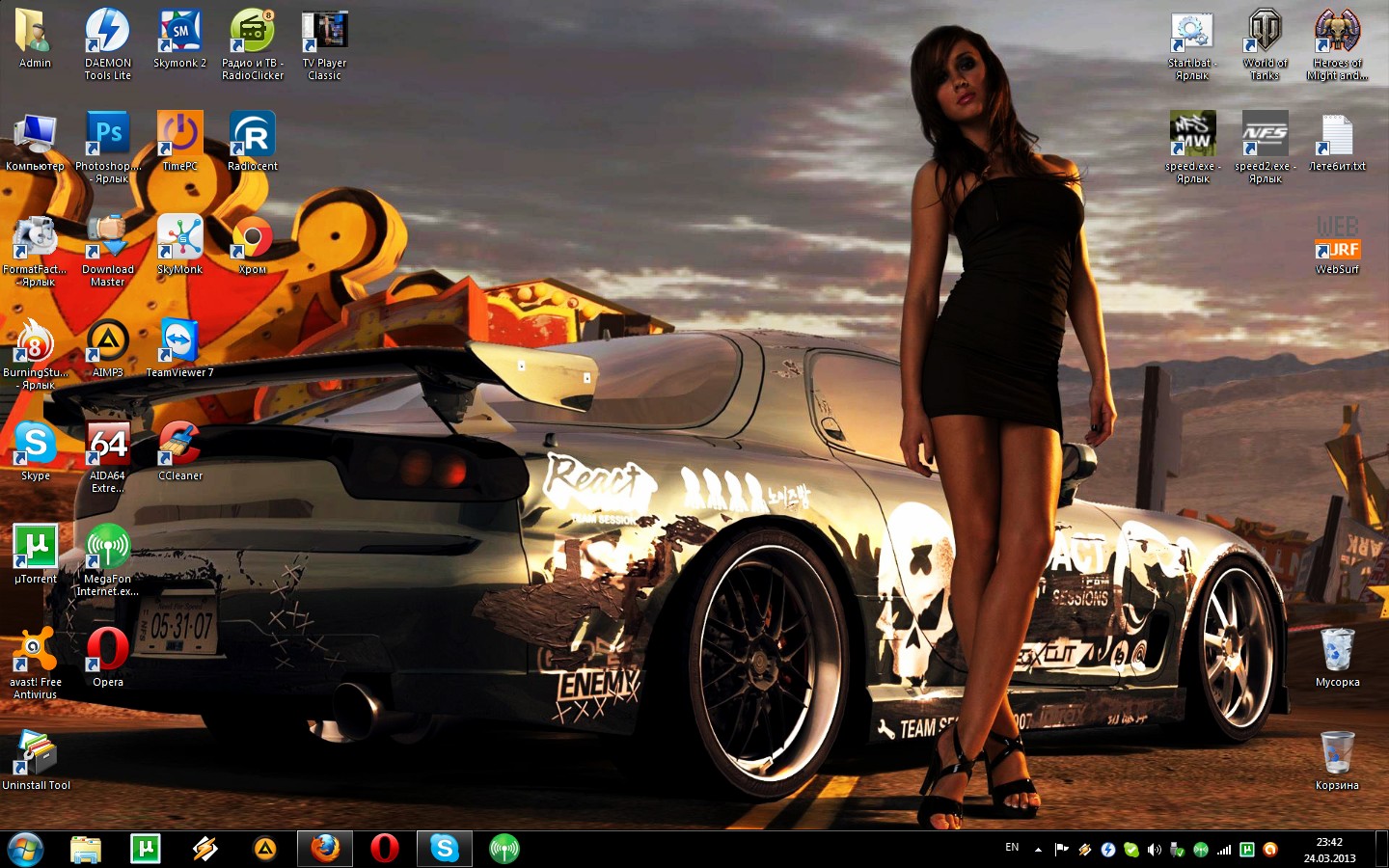This screenshot has width=1389, height=868.
Task: Select the Мусорка recycle bin icon
Action: pyautogui.click(x=1337, y=659)
